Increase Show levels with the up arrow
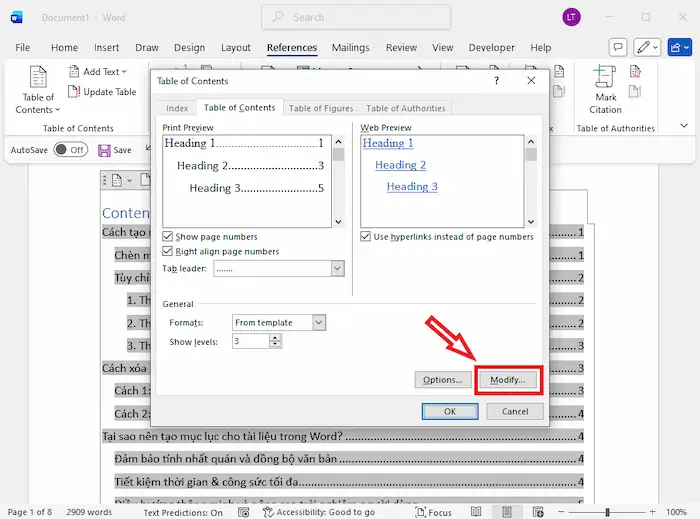Viewport: 700px width, 519px height. click(276, 337)
